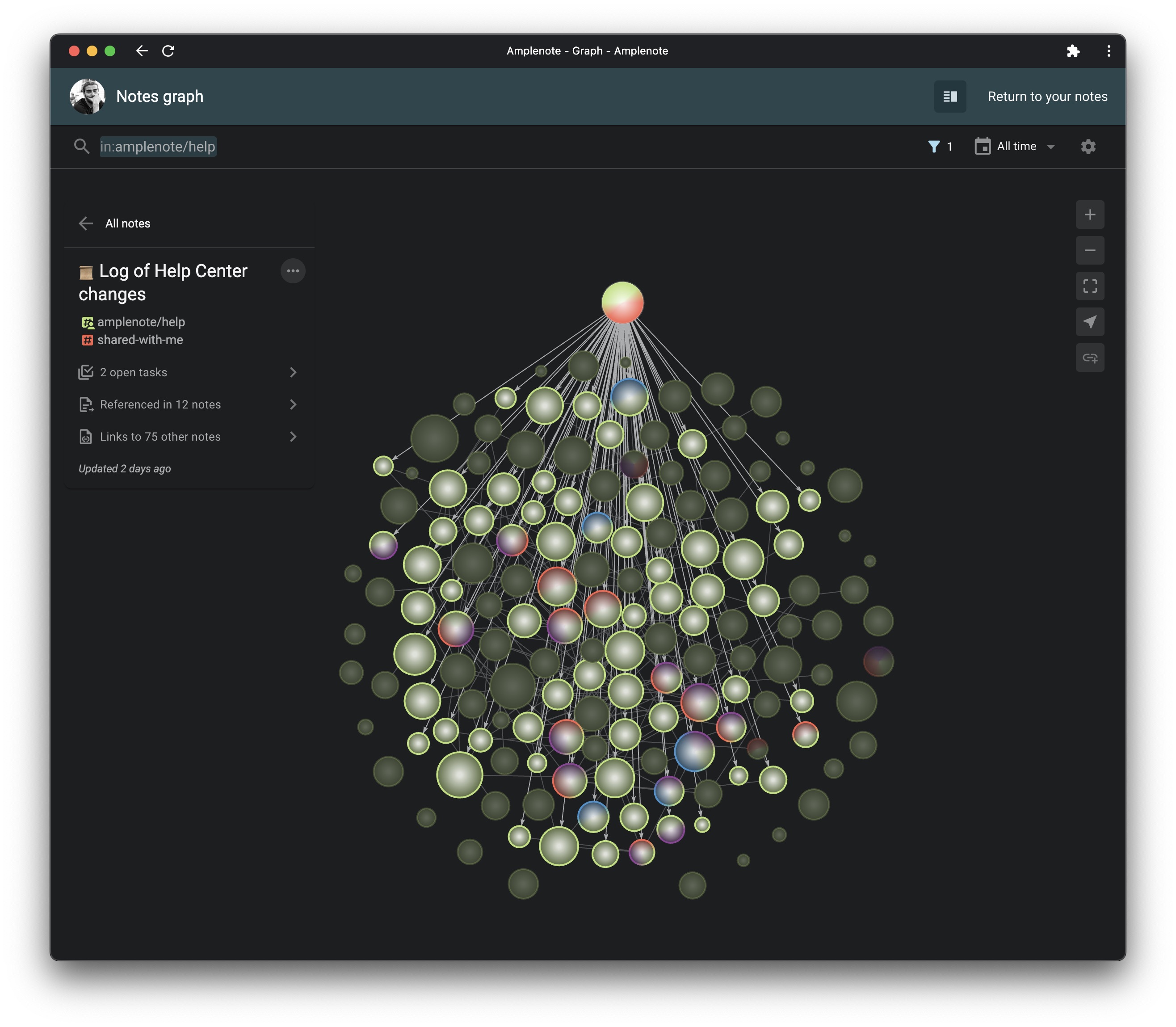Click the add link icon

(1089, 358)
